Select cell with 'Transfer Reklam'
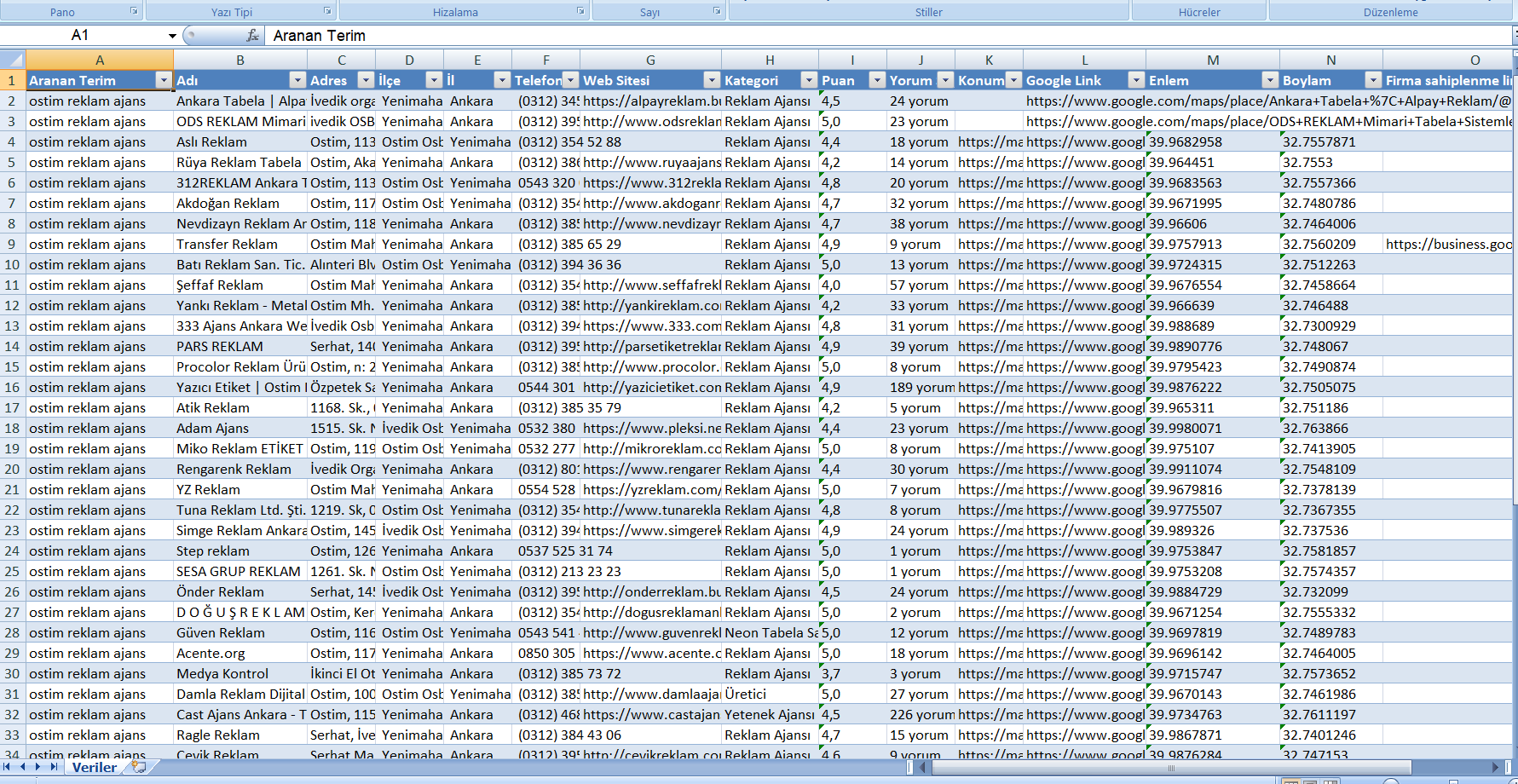This screenshot has height=784, width=1518. tap(240, 244)
